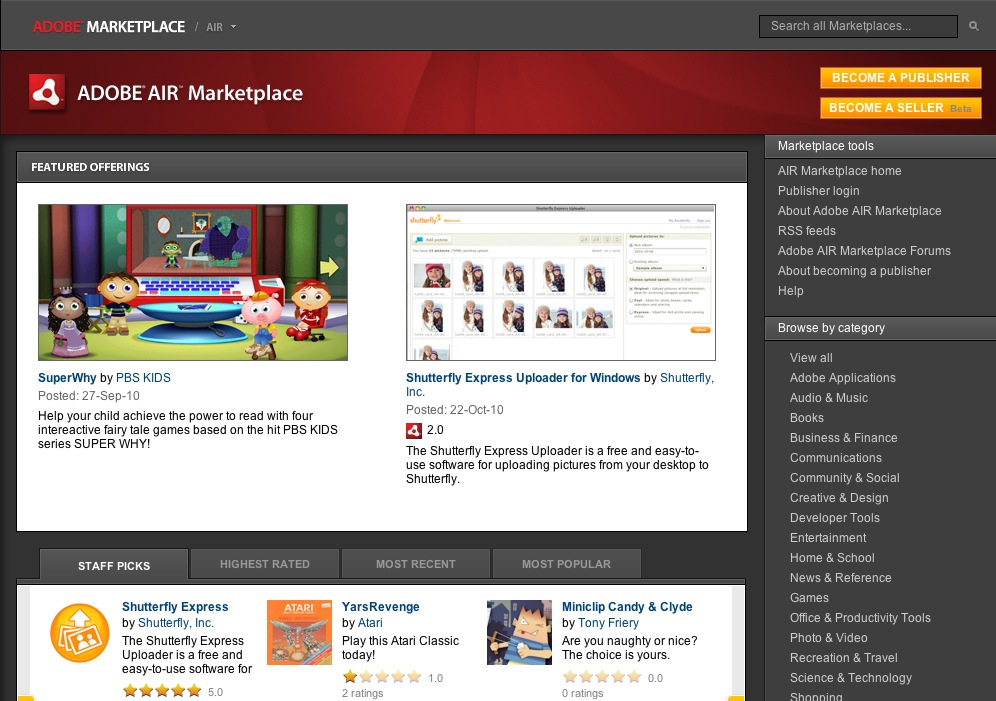Open the Shutterfly Express Uploader screenshot
This screenshot has width=996, height=701.
click(x=560, y=283)
